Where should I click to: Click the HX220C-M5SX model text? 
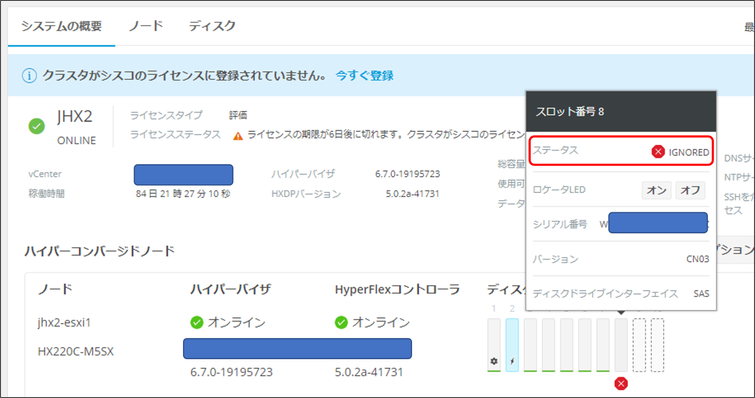coord(76,352)
